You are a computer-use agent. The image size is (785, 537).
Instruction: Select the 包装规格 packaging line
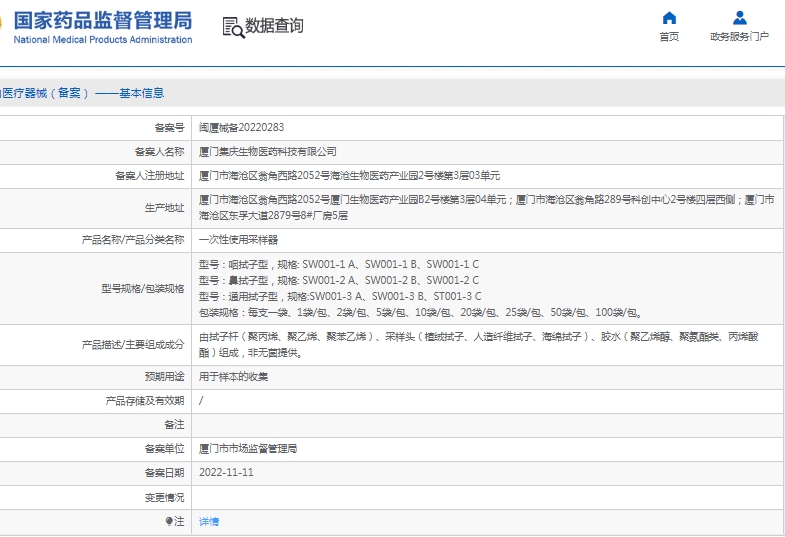tap(421, 312)
